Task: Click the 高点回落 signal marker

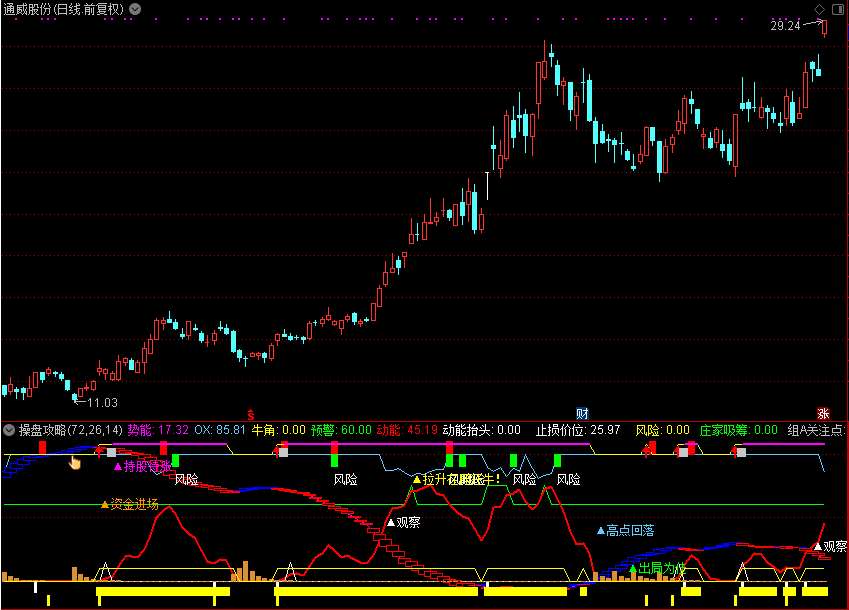Action: coord(625,530)
